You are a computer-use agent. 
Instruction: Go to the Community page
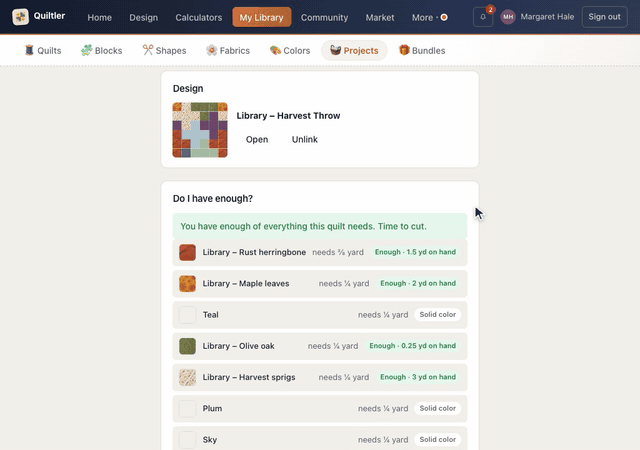tap(324, 17)
